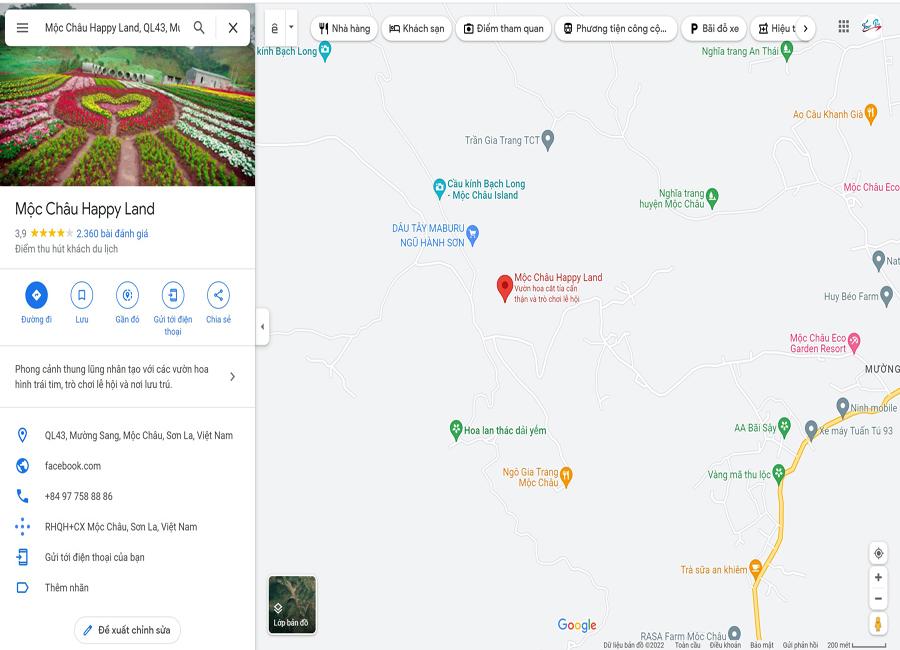Click the Nghĩa trang An Thái marker
Image resolution: width=900 pixels, height=650 pixels.
[x=787, y=51]
